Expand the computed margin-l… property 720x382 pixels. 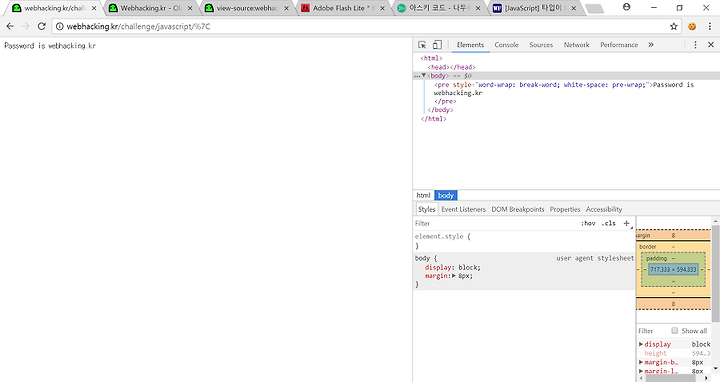[x=641, y=371]
